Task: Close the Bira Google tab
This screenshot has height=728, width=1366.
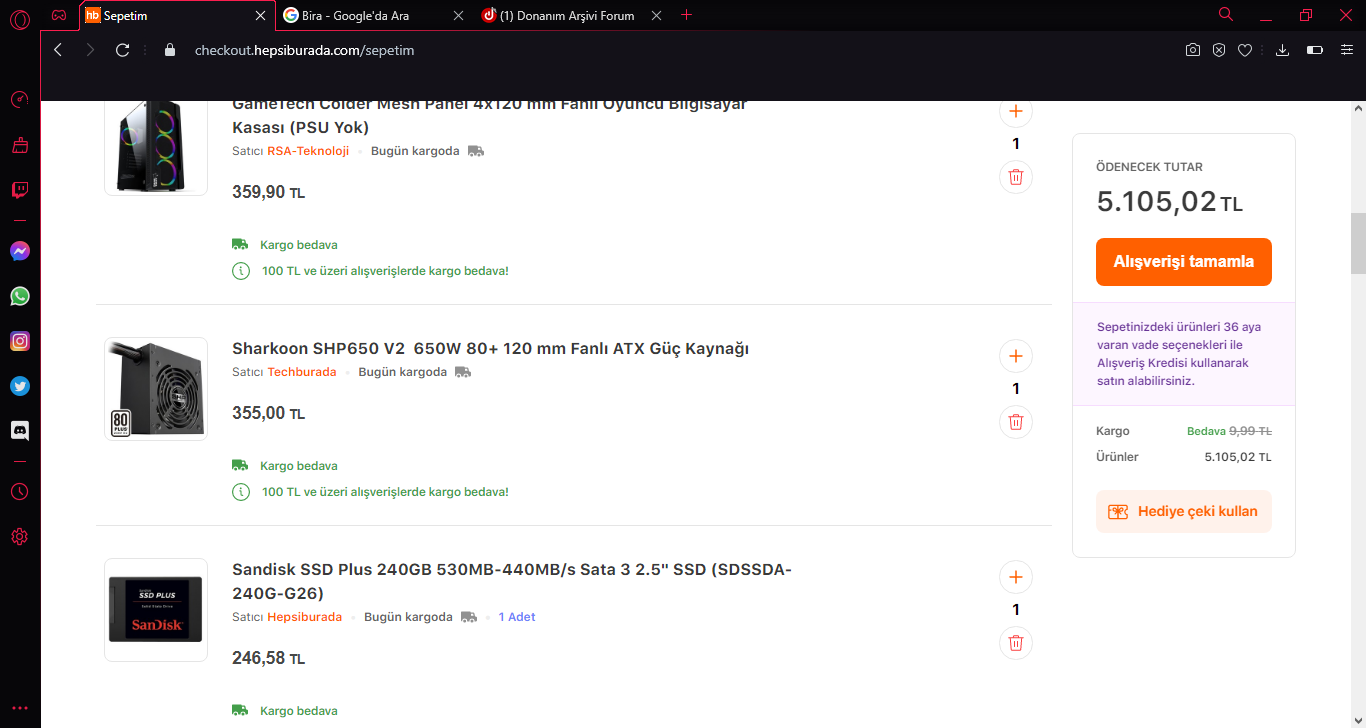Action: click(x=458, y=16)
